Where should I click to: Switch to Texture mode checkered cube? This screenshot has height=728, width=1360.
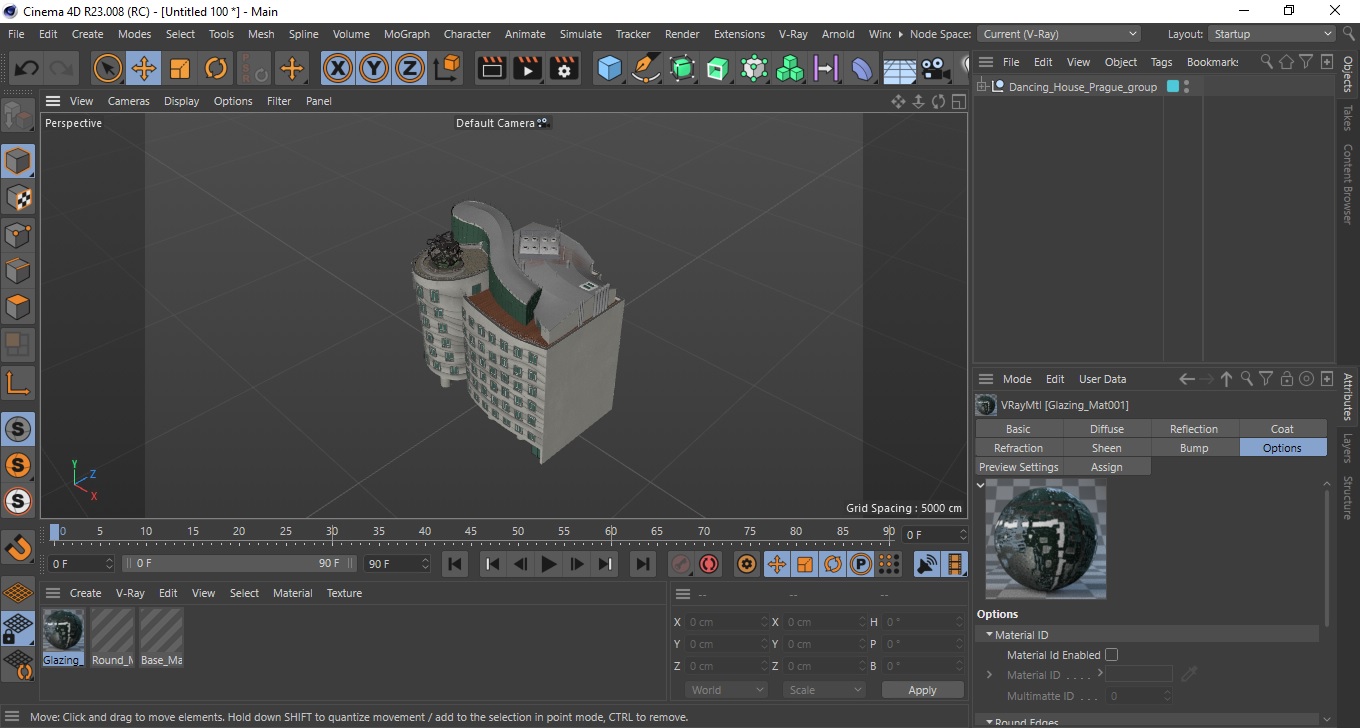coord(17,198)
